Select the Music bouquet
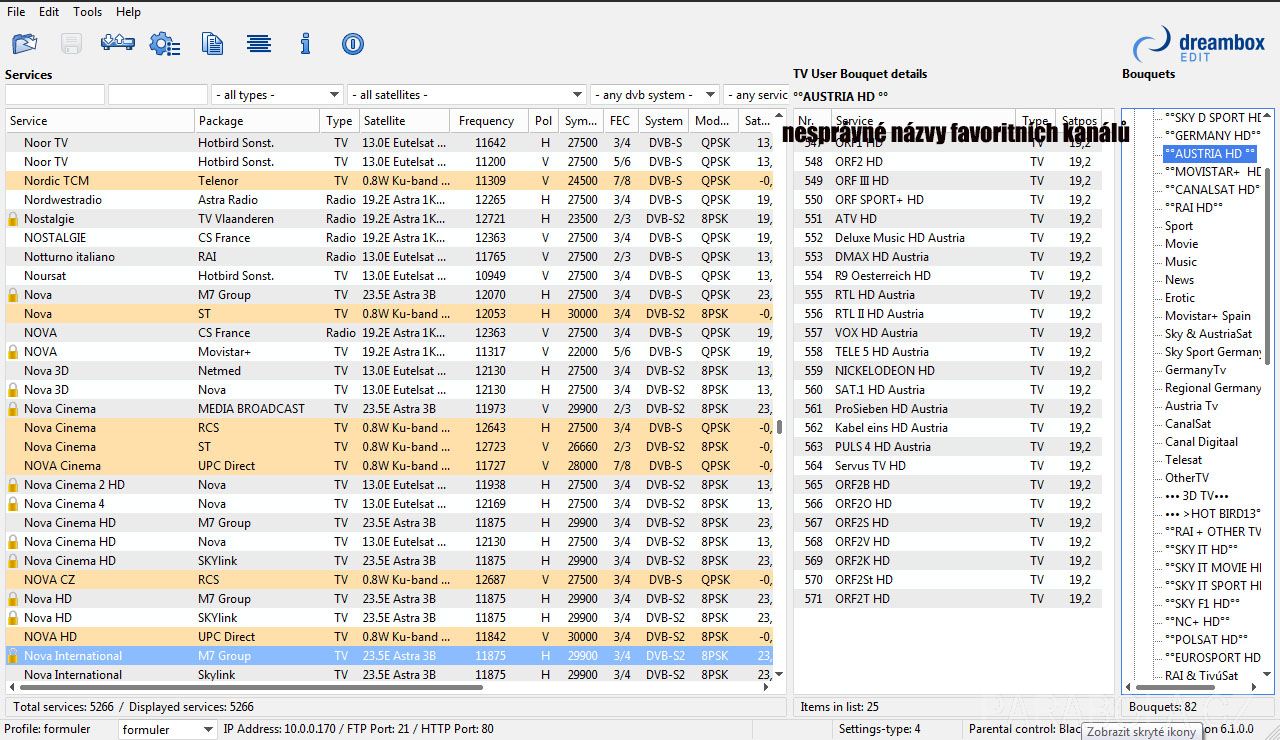This screenshot has width=1280, height=740. click(x=1181, y=262)
